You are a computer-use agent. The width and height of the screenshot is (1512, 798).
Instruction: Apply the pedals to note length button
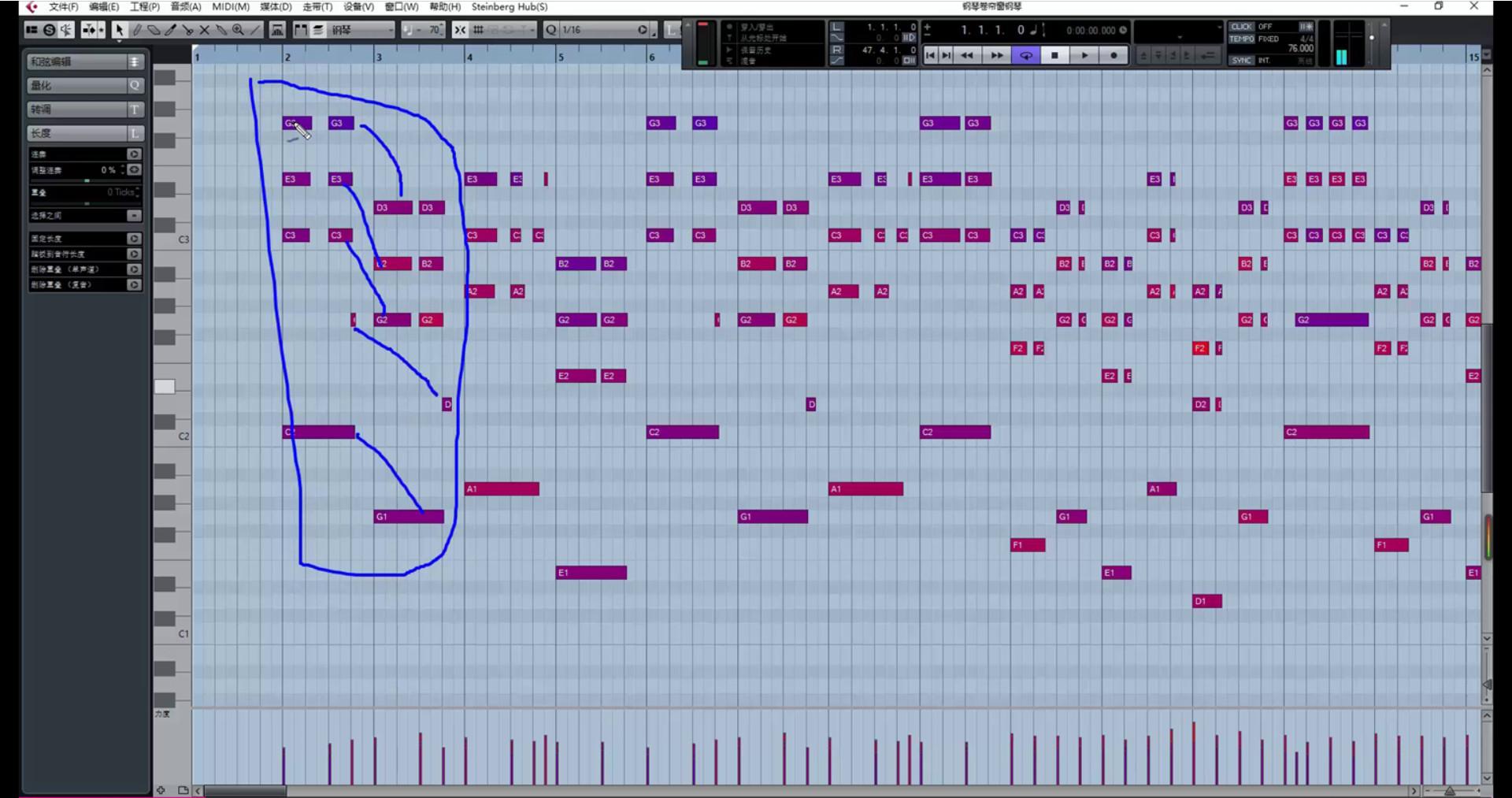pos(134,254)
